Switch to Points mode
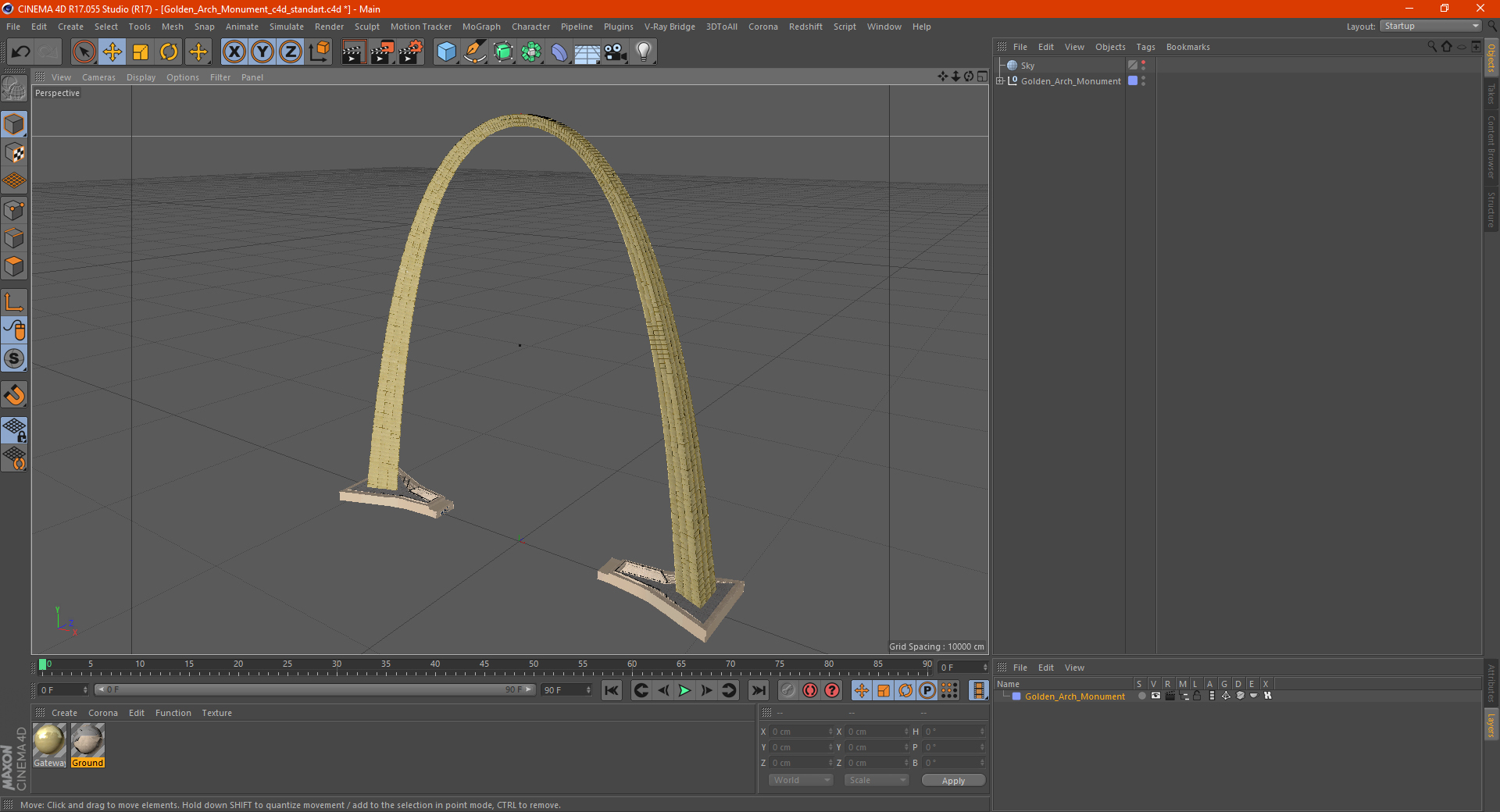Image resolution: width=1500 pixels, height=812 pixels. pos(15,210)
